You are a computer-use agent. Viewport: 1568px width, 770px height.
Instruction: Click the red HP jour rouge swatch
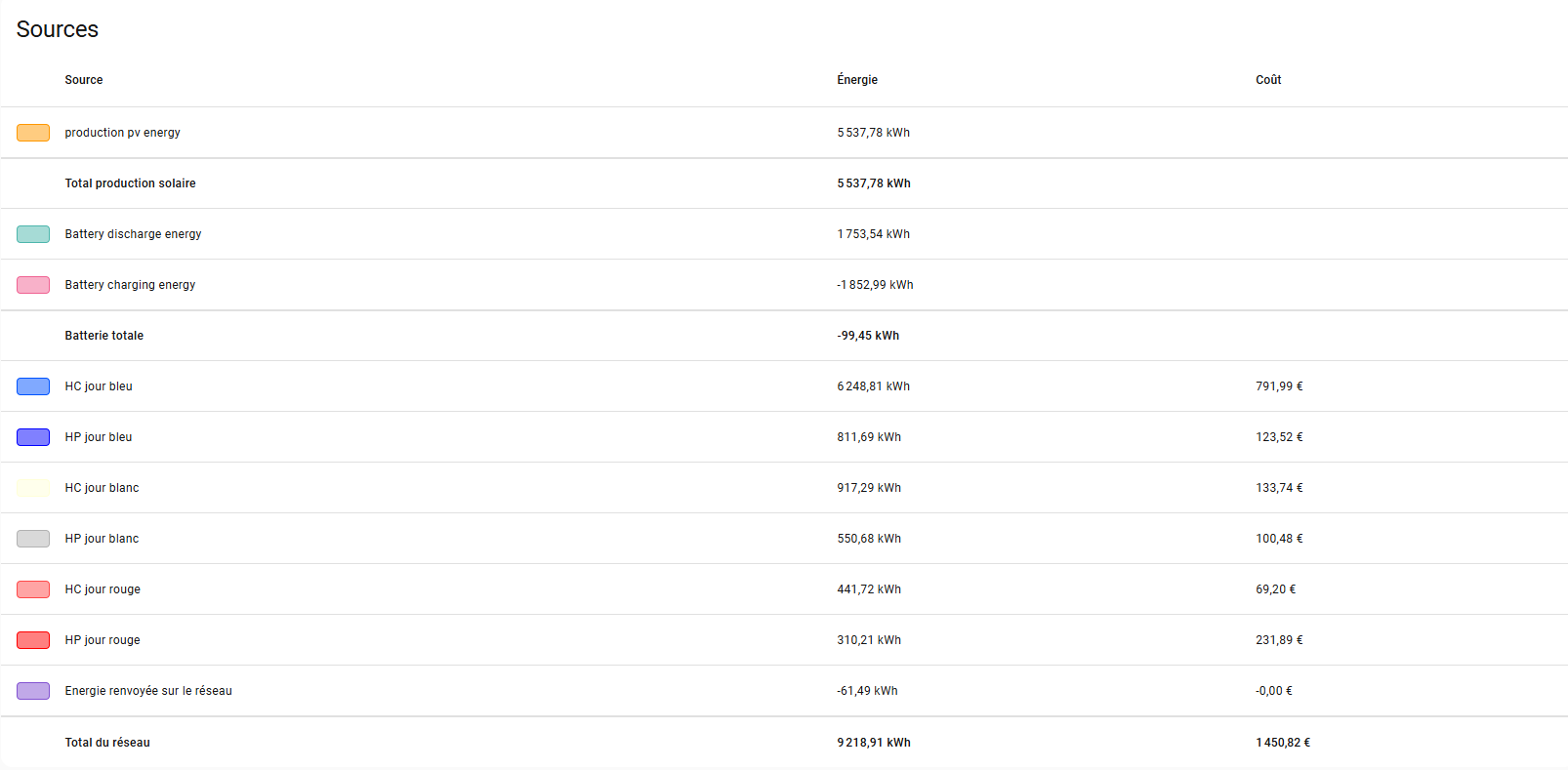(x=33, y=640)
